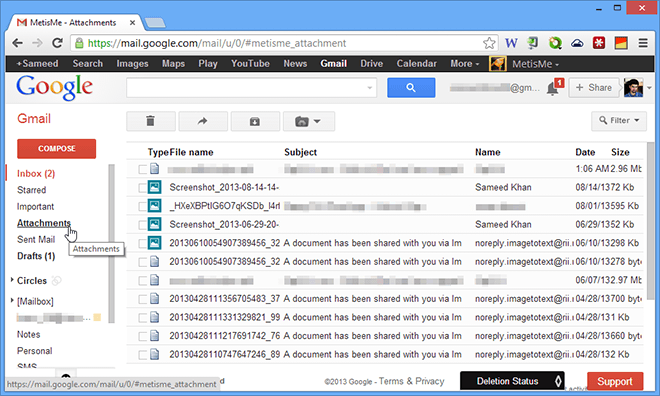
Task: Click image file icon of Screenshot_2013-08-14
Action: [154, 187]
